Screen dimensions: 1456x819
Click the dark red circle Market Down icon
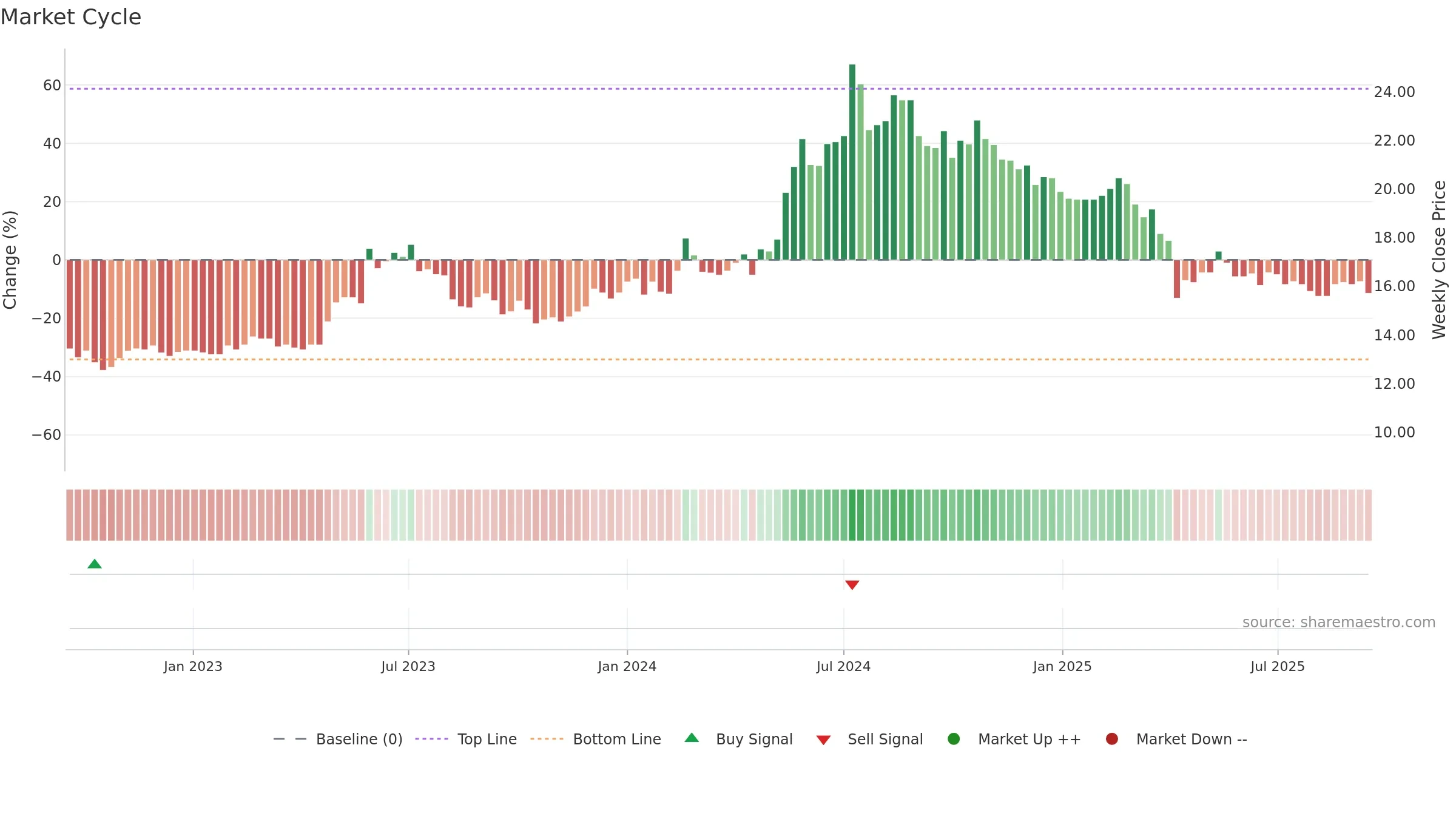[1112, 739]
